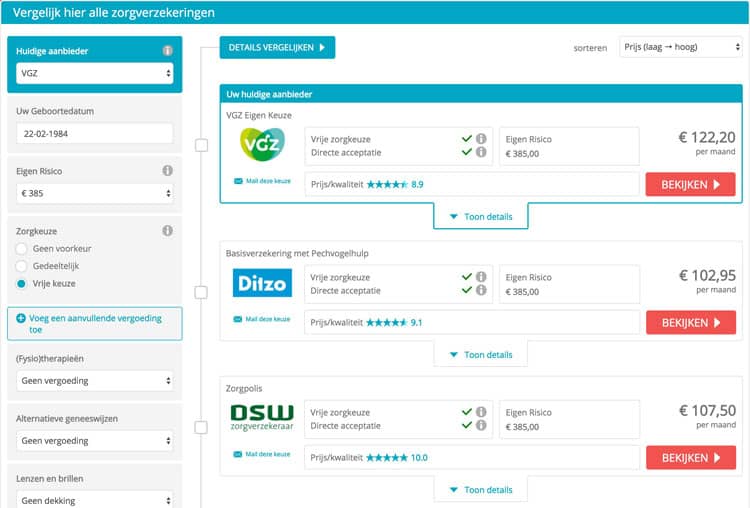Select Vrije keuze radio option
Viewport: 750px width, 508px height.
pos(21,284)
